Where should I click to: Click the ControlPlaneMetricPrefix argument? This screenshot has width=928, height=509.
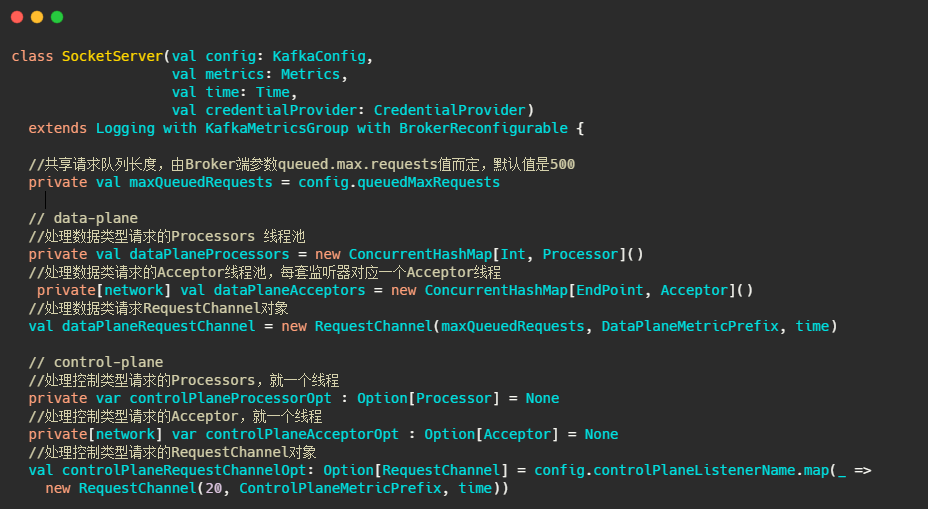(x=344, y=488)
